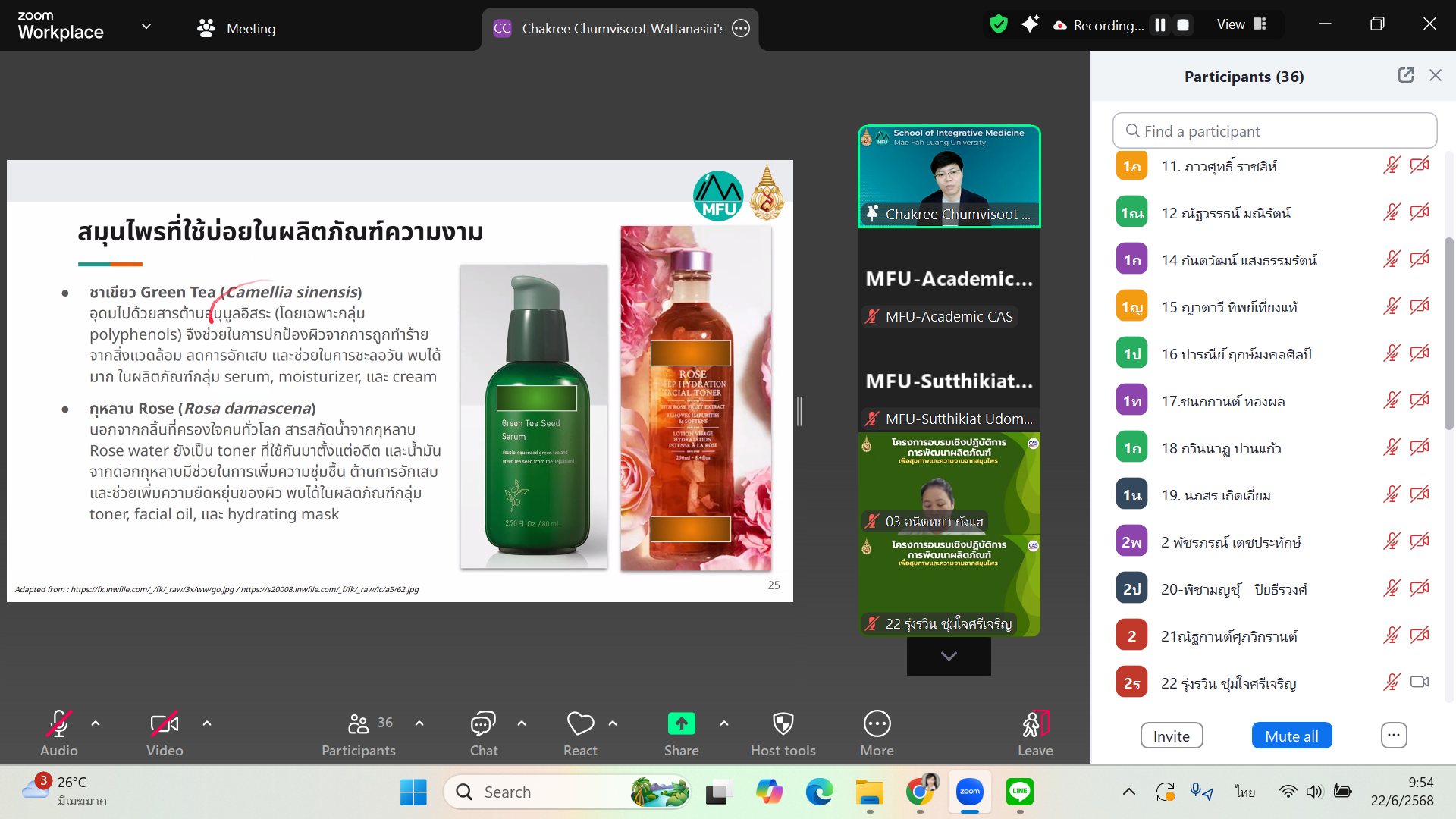Viewport: 1456px width, 819px height.
Task: Click the participants list scrollbar
Action: coord(1448,334)
